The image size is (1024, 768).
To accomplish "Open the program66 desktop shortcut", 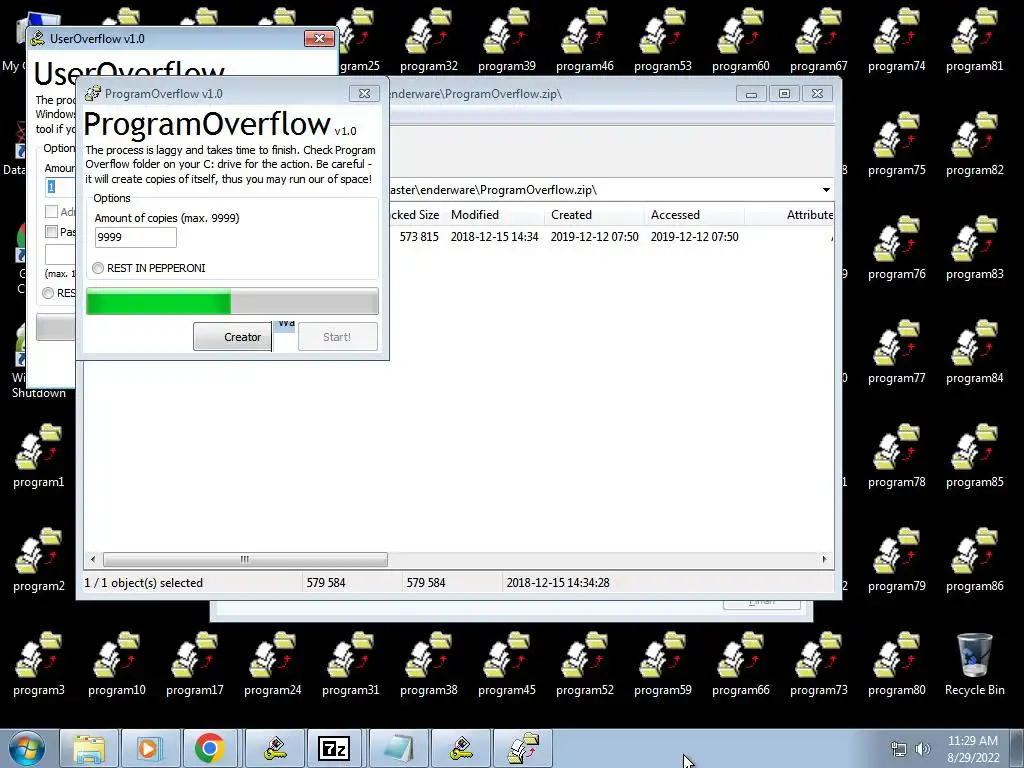I will 741,664.
